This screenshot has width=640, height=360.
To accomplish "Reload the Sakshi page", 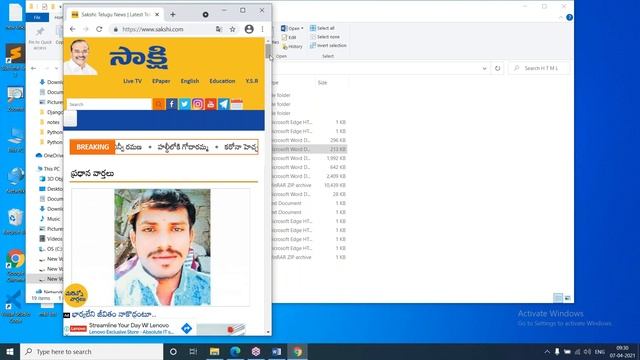I will [99, 29].
